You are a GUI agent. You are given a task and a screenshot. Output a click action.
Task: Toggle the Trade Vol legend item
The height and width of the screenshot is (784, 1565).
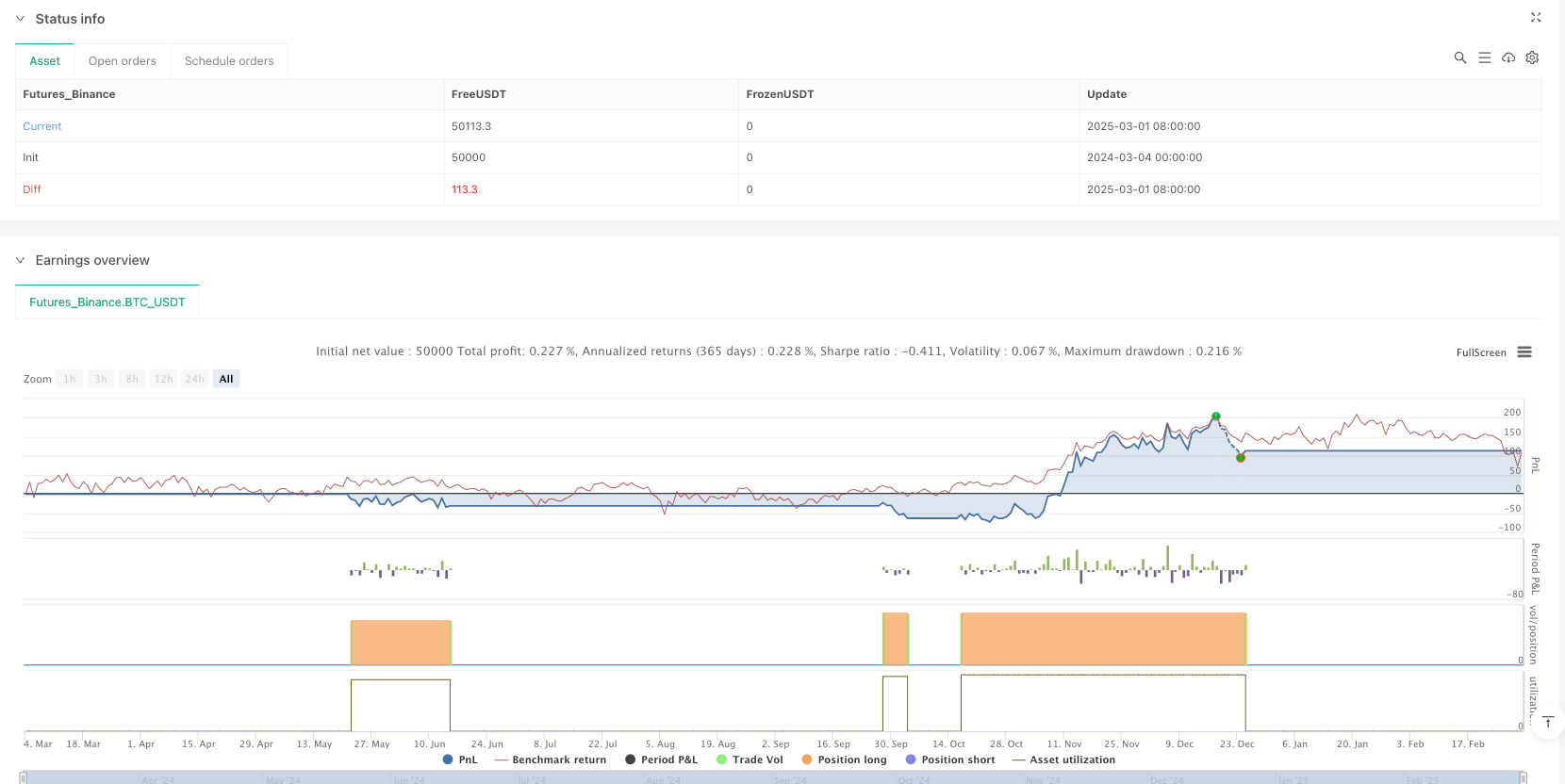(750, 759)
